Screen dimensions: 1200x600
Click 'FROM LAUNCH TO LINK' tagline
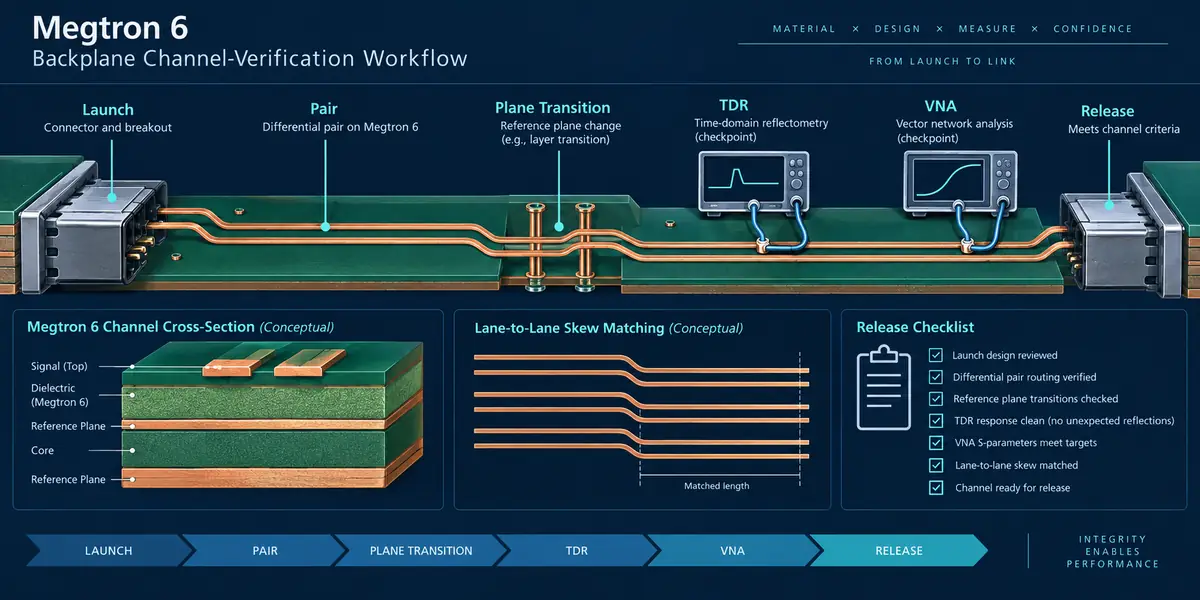(x=943, y=62)
